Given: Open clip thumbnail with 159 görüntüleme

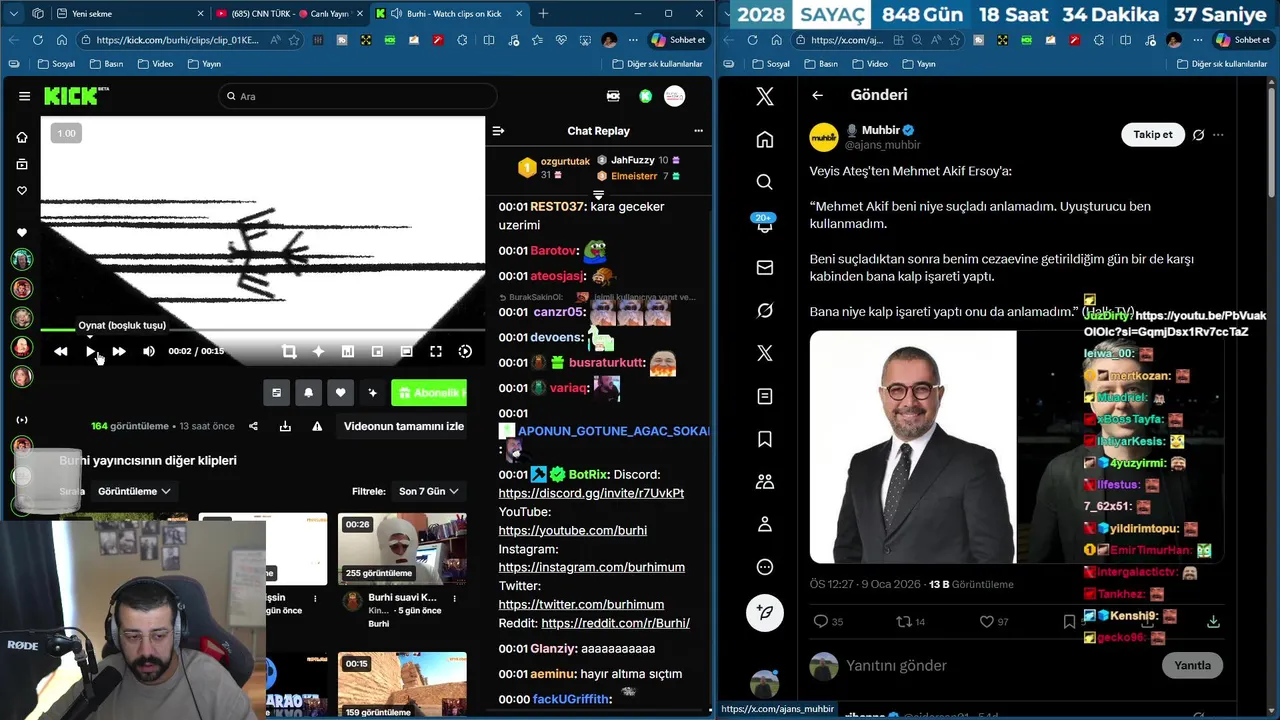Looking at the screenshot, I should point(402,686).
